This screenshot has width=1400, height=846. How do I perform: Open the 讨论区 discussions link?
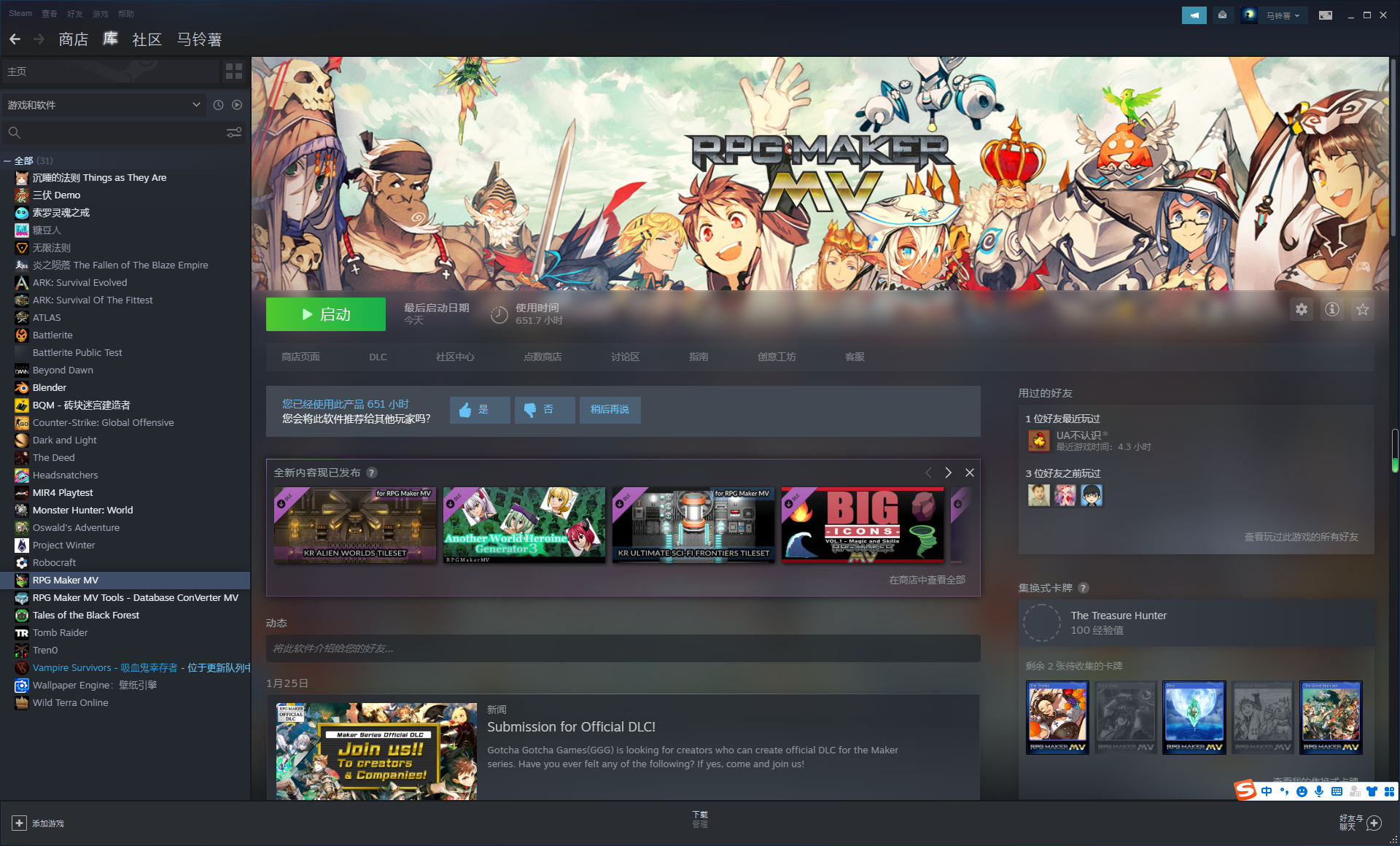(x=625, y=357)
